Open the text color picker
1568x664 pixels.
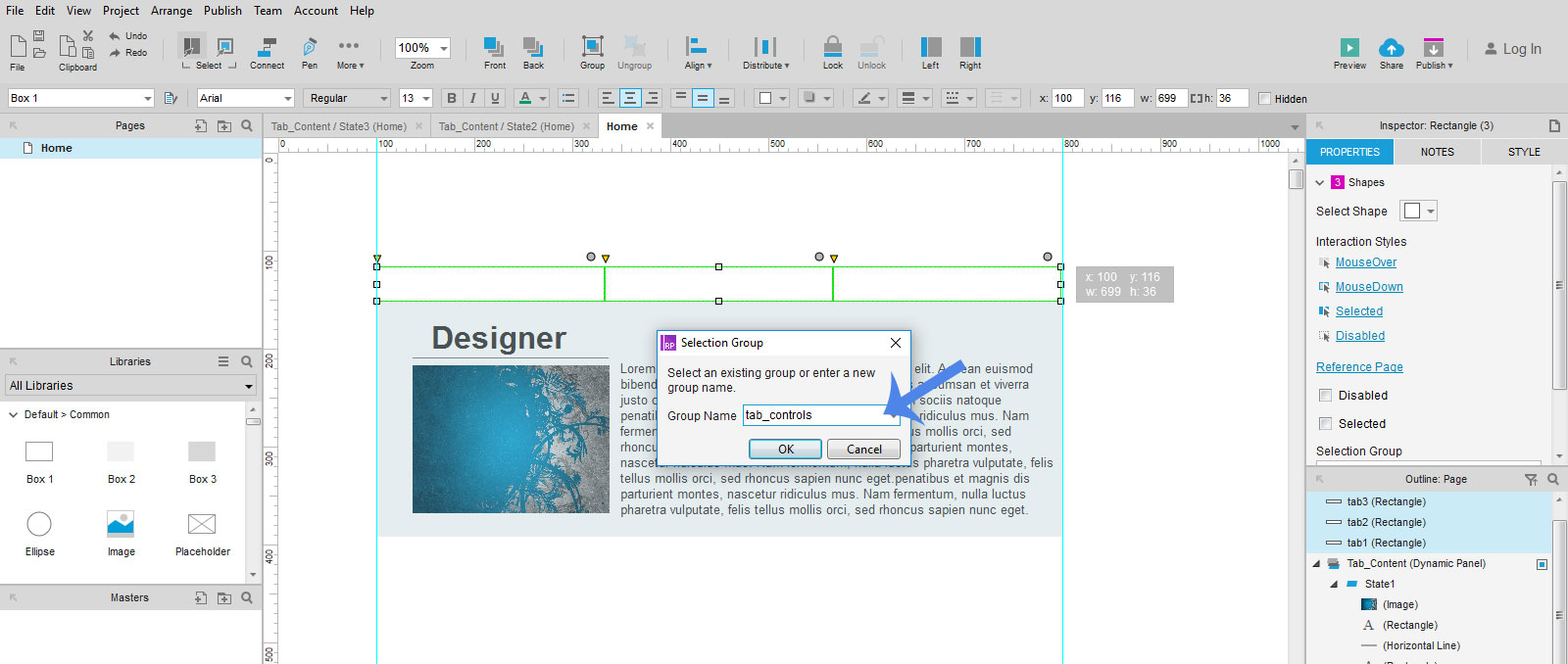[532, 98]
